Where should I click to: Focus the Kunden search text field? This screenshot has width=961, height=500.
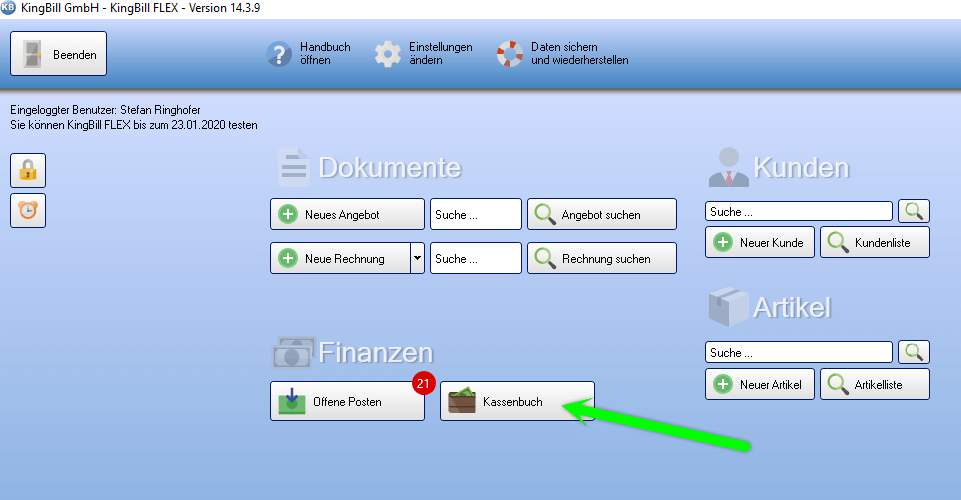pyautogui.click(x=798, y=211)
